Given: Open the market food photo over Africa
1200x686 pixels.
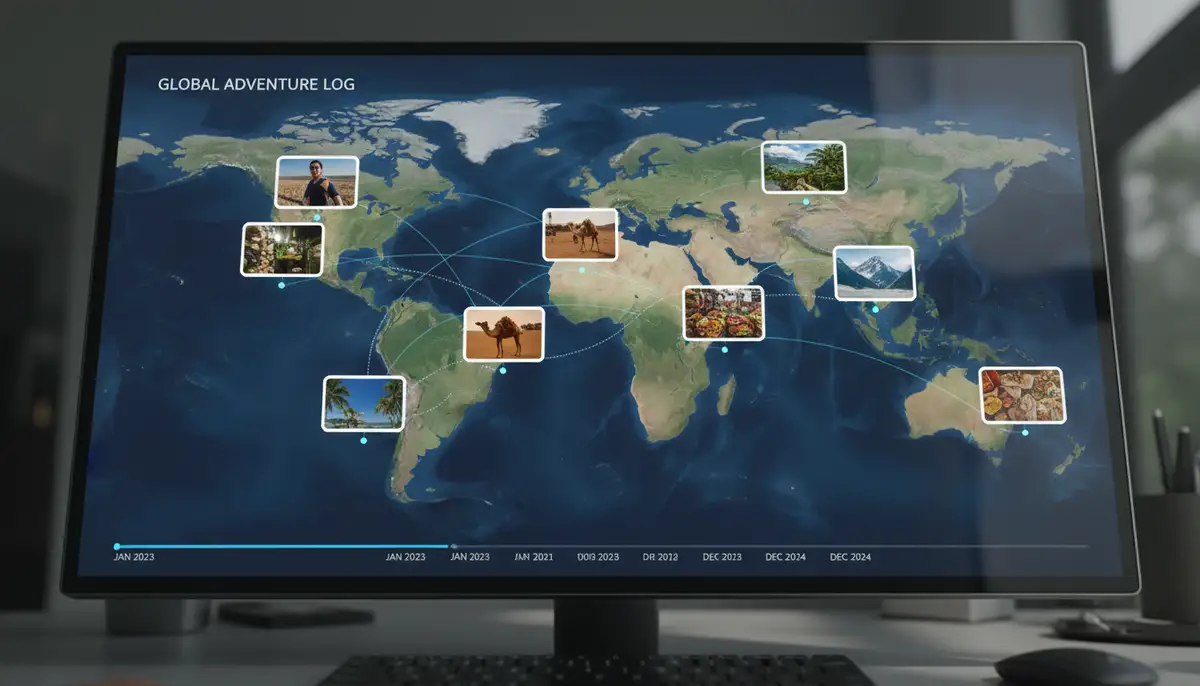Looking at the screenshot, I should pos(723,312).
